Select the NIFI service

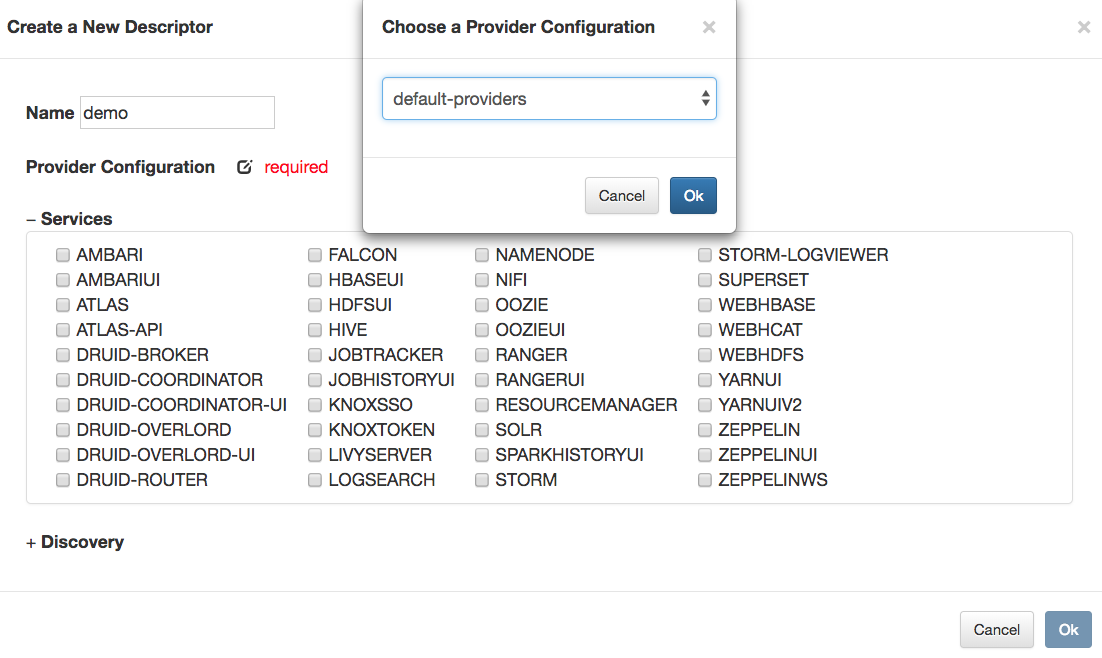(482, 279)
